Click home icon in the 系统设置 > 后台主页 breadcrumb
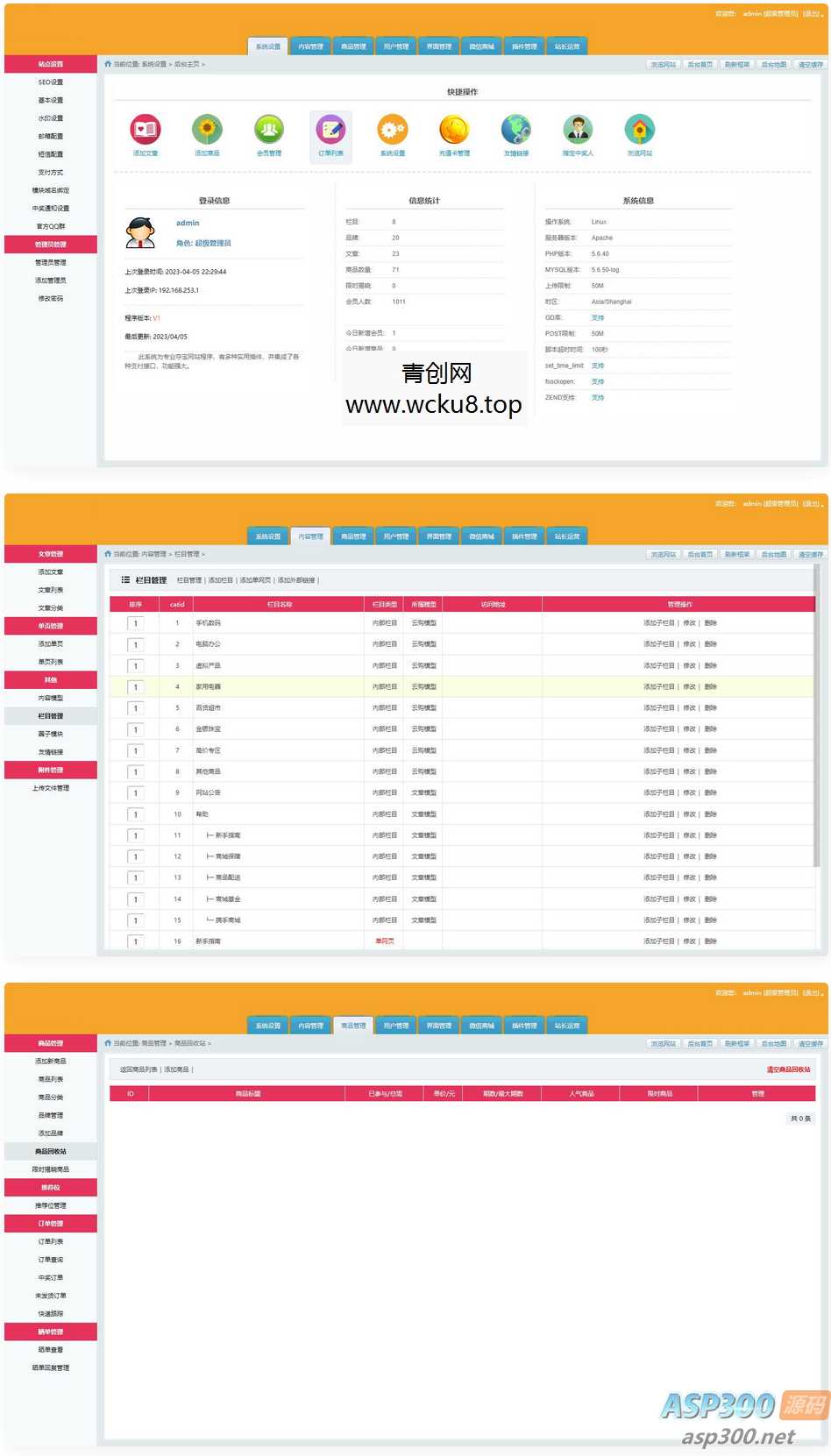This screenshot has width=831, height=1456. [x=108, y=64]
